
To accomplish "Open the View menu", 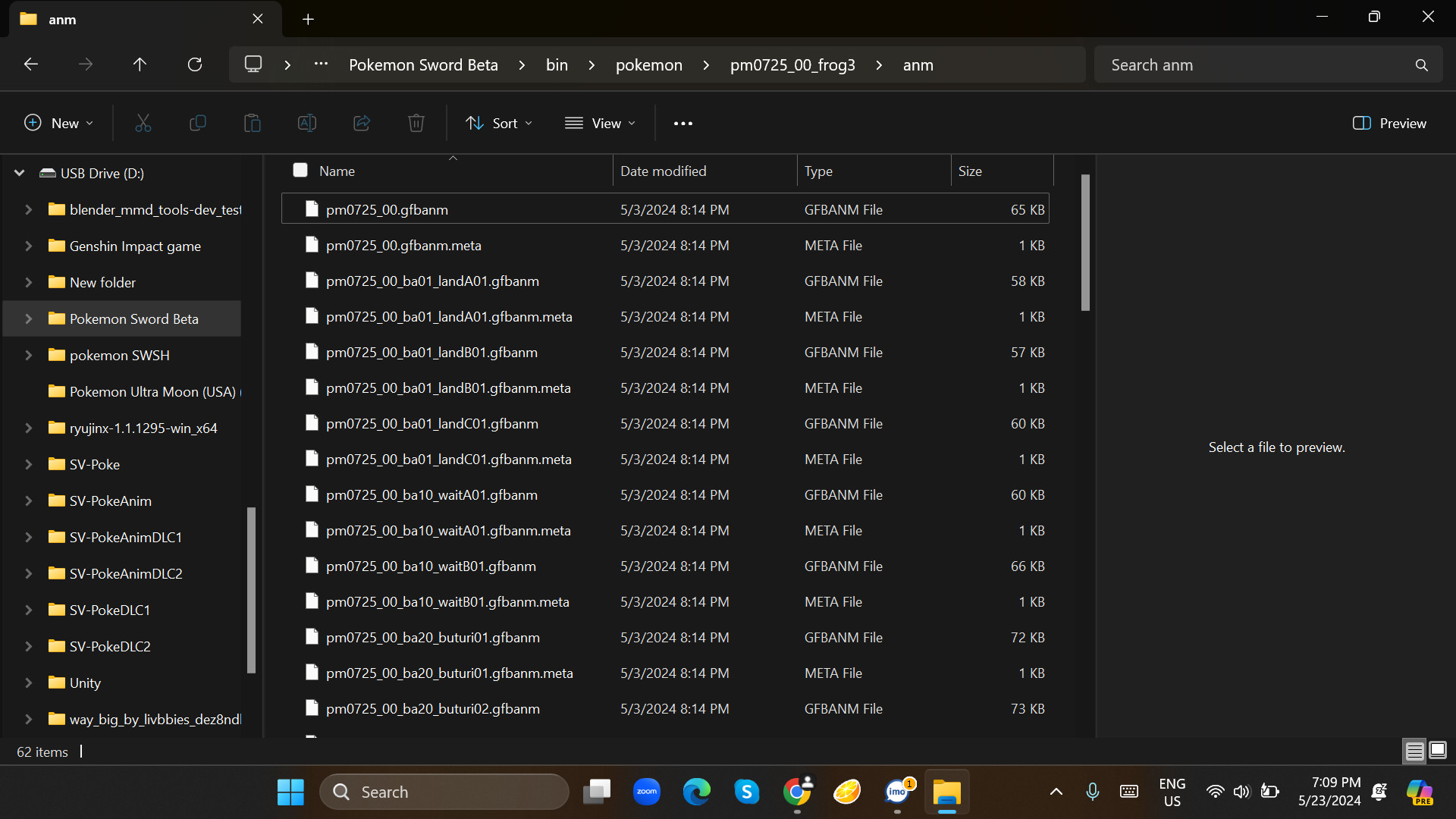I will pyautogui.click(x=600, y=123).
